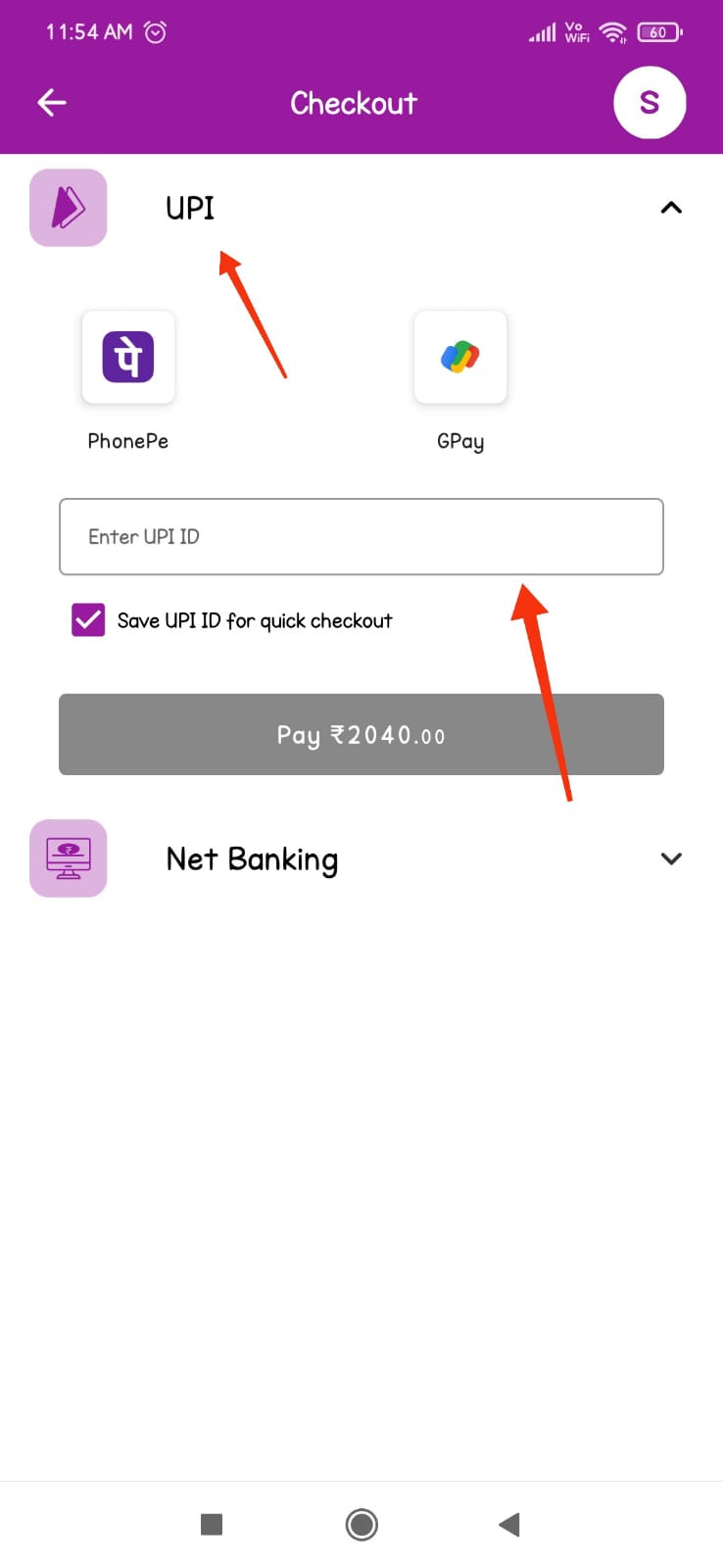Image resolution: width=723 pixels, height=1568 pixels.
Task: Tap the Android recent apps square button
Action: 212,1524
